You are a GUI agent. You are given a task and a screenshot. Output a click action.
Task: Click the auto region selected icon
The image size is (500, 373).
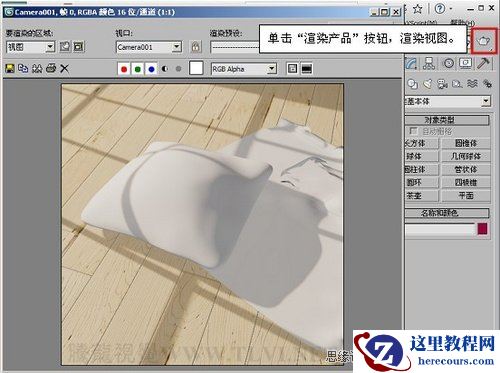click(x=79, y=47)
